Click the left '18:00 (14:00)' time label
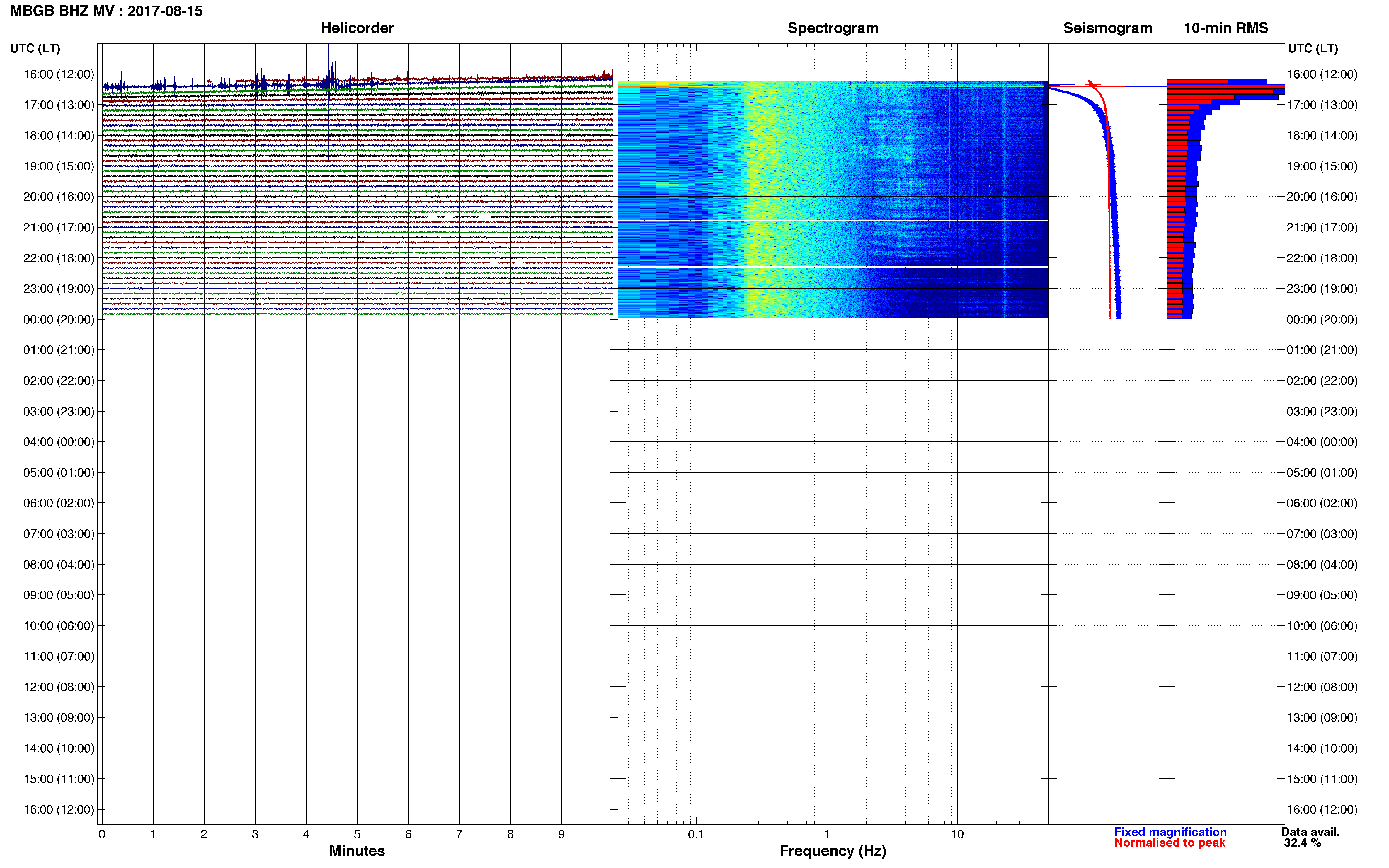The height and width of the screenshot is (868, 1389). pos(59,135)
